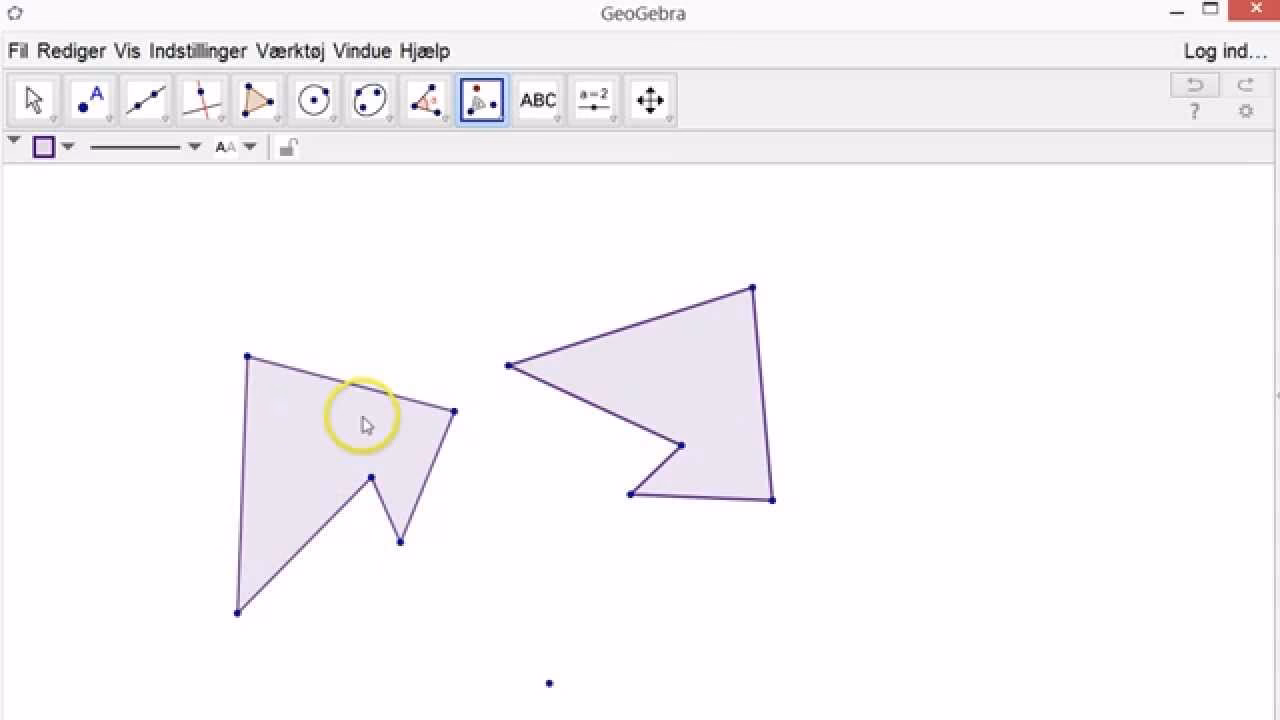Open Move tool's small toolbox arrow
1280x720 pixels.
[x=54, y=119]
